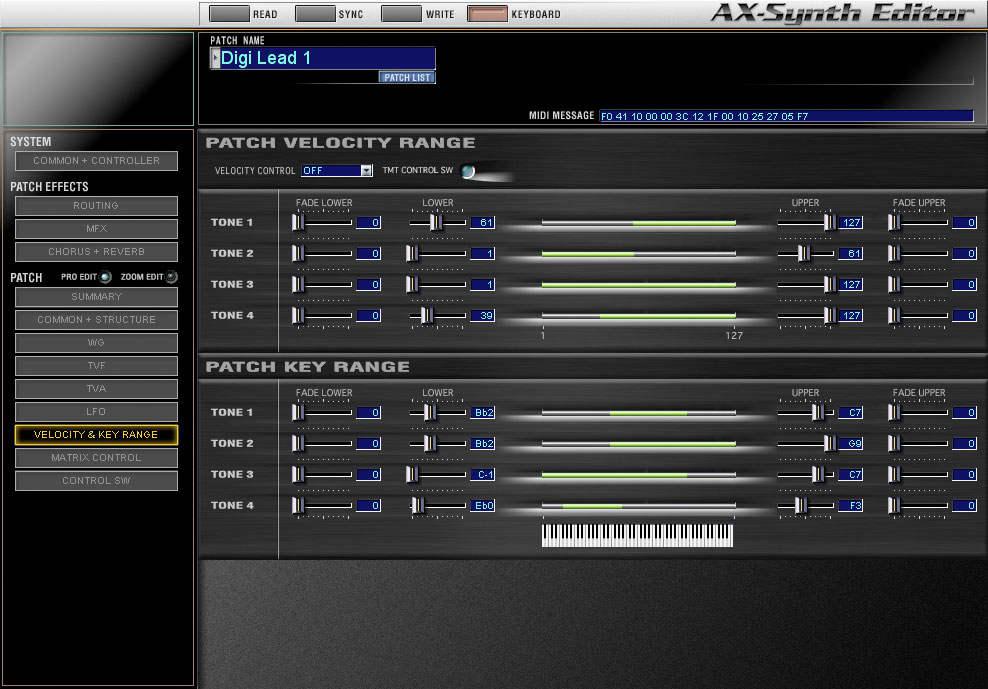Select Tone 4 key range Upper value F3
988x689 pixels.
851,505
